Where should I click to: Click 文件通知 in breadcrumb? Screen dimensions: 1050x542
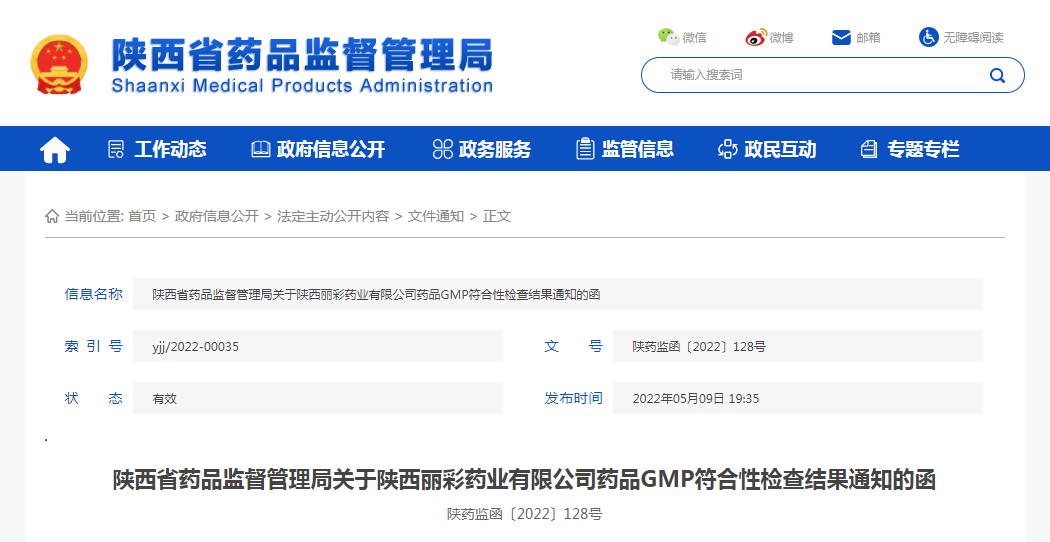(436, 216)
